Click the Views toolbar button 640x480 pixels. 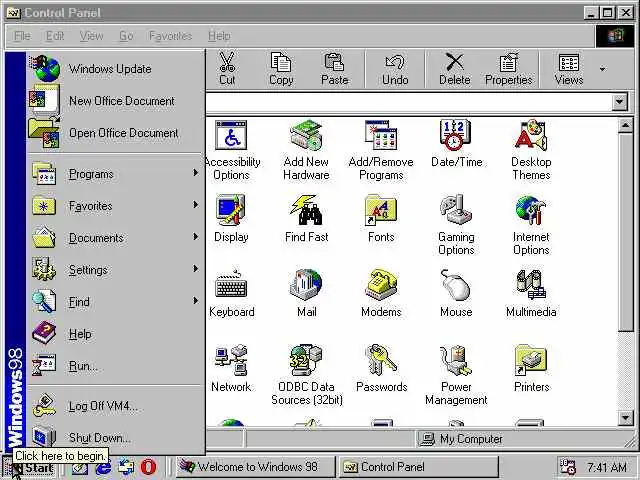tap(569, 69)
